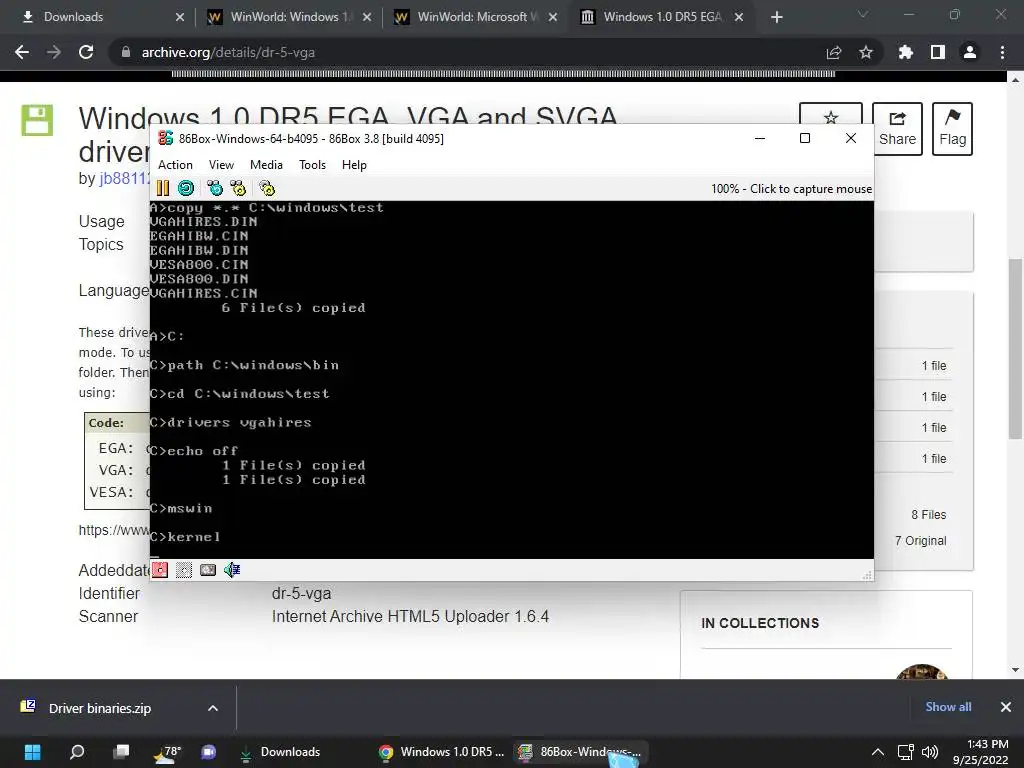Close the Chrome downloads bar
1024x768 pixels.
coord(1006,707)
